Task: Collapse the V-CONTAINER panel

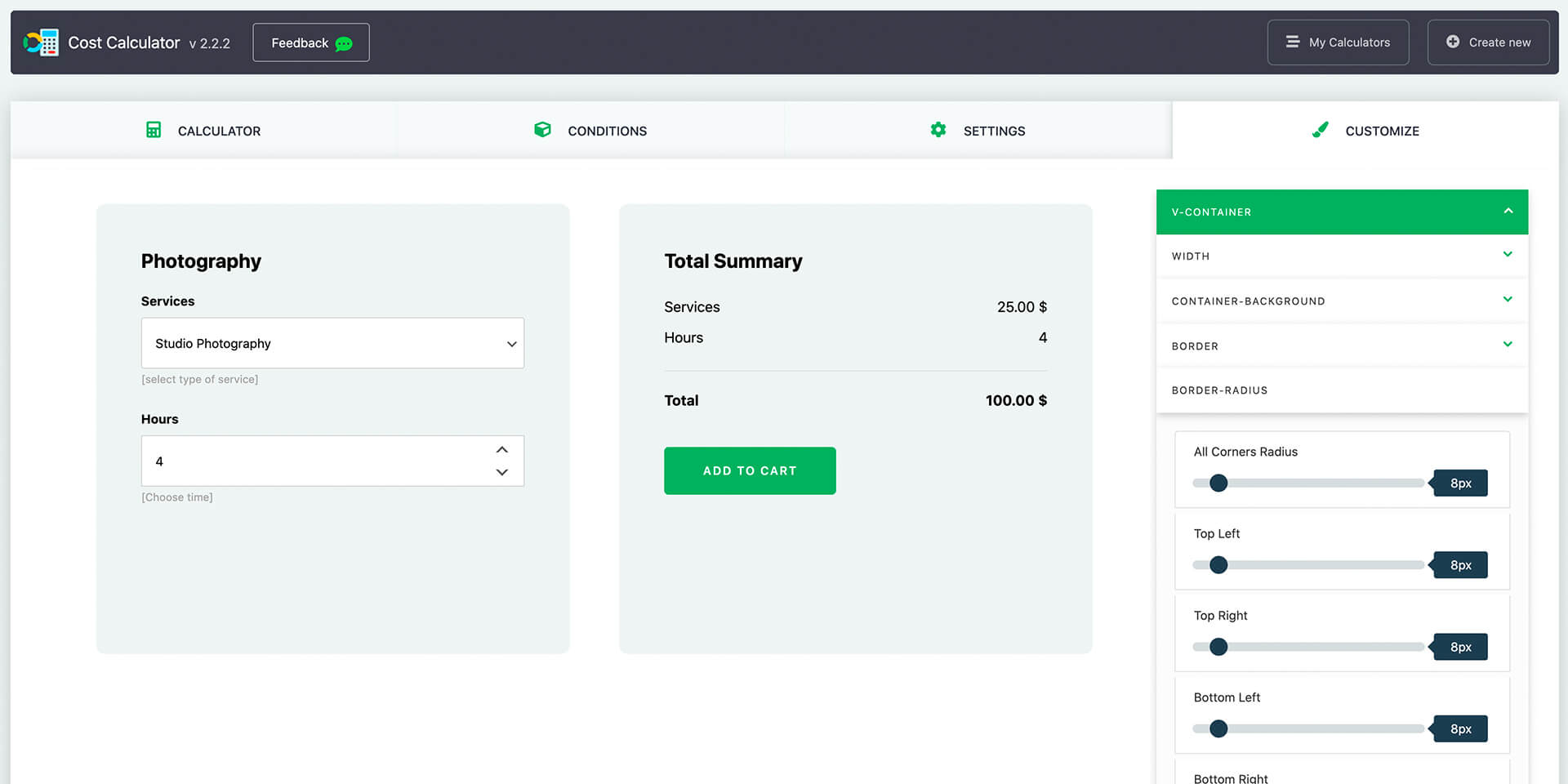Action: [1507, 212]
